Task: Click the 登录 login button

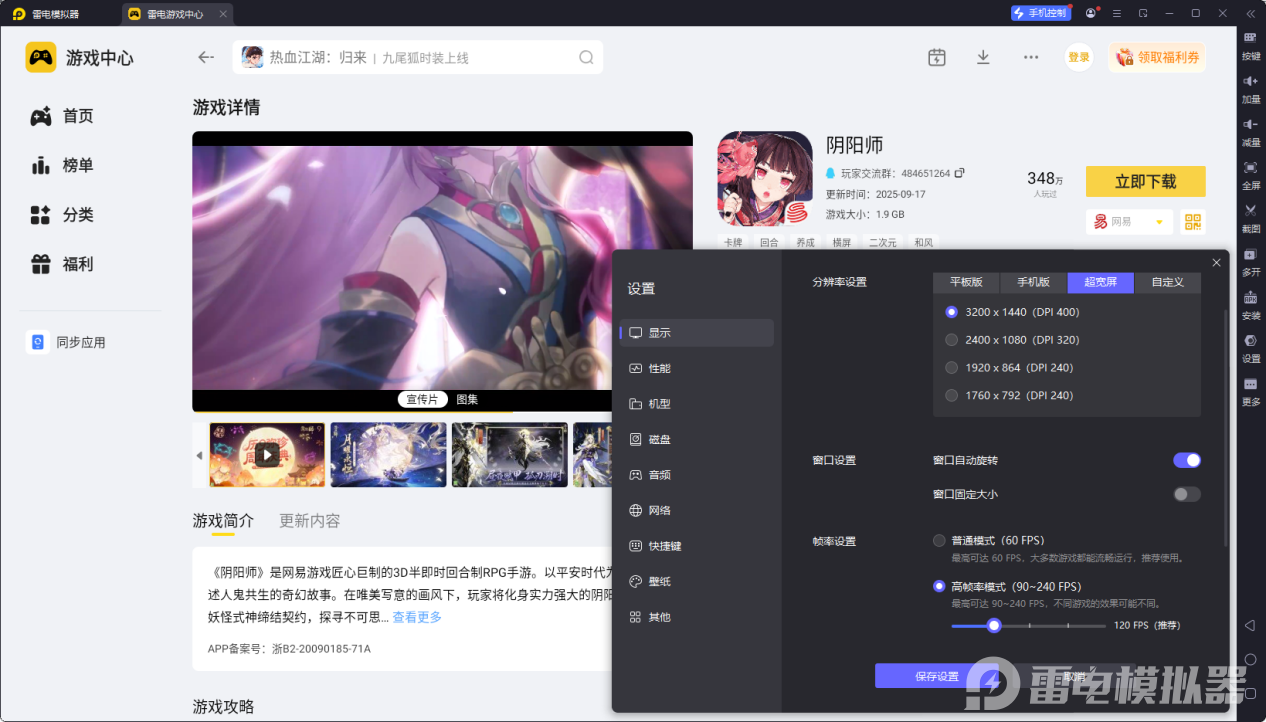Action: [x=1079, y=57]
